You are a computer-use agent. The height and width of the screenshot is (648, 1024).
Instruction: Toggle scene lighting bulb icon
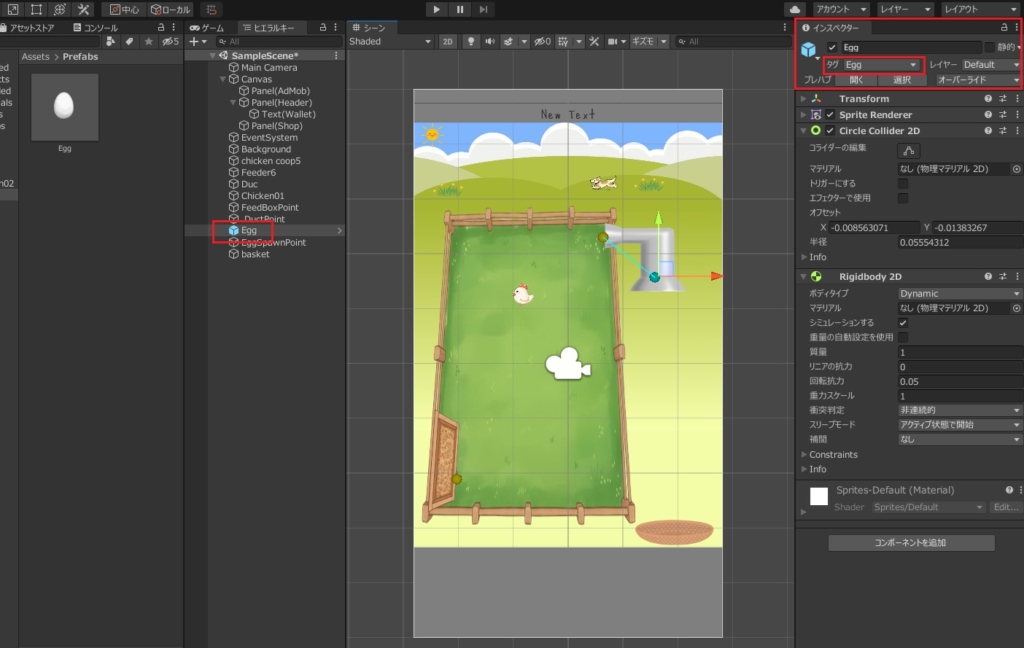[x=470, y=41]
